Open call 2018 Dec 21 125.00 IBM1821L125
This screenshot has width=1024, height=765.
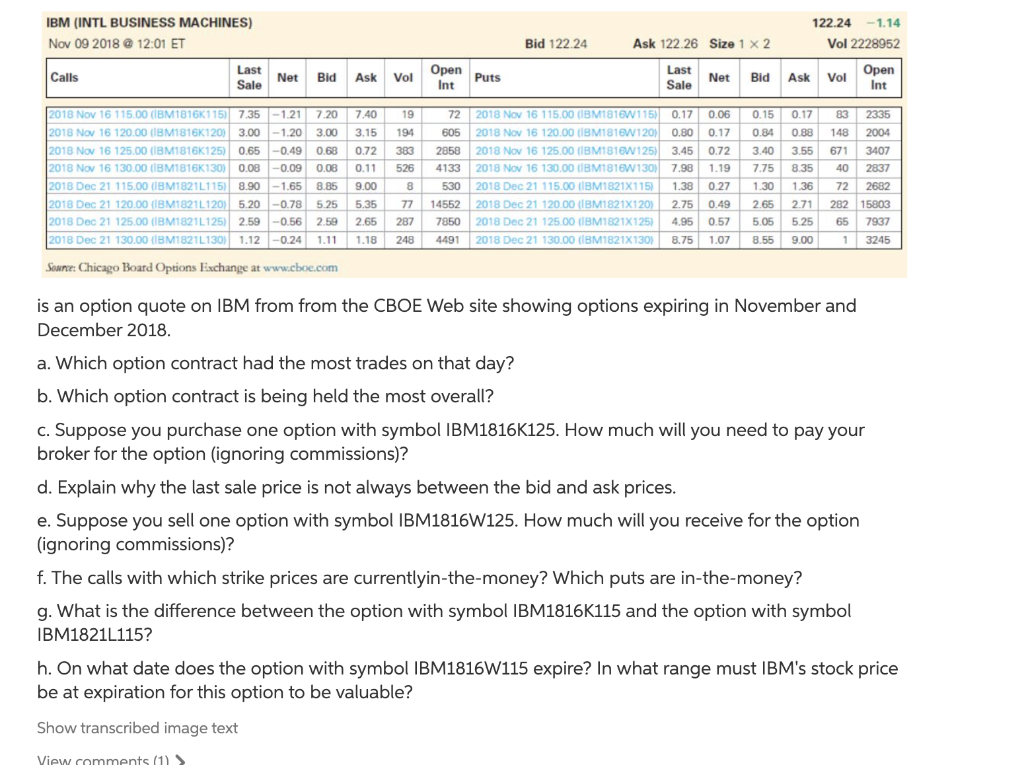(138, 221)
